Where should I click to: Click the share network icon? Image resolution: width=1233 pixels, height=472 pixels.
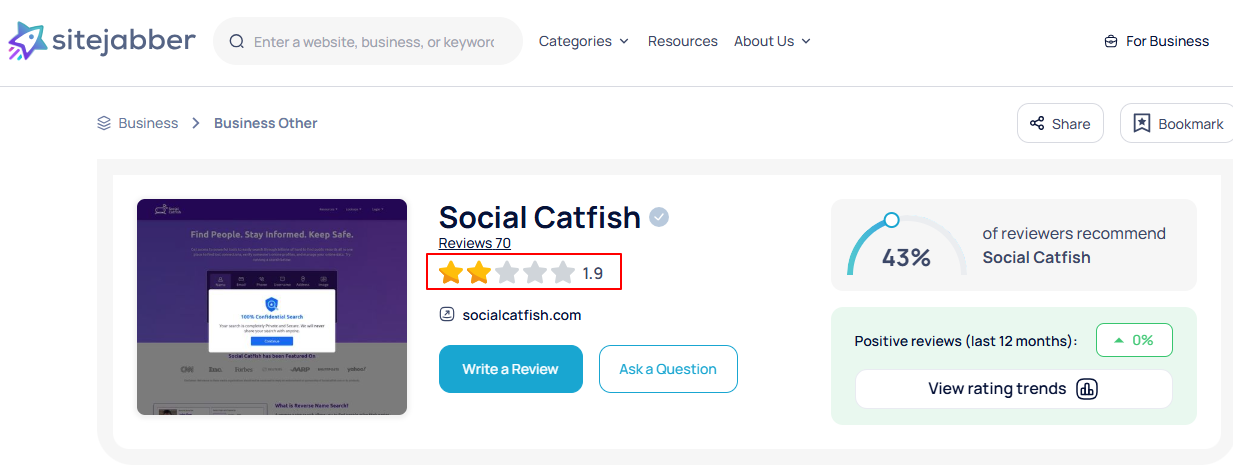[x=1037, y=124]
